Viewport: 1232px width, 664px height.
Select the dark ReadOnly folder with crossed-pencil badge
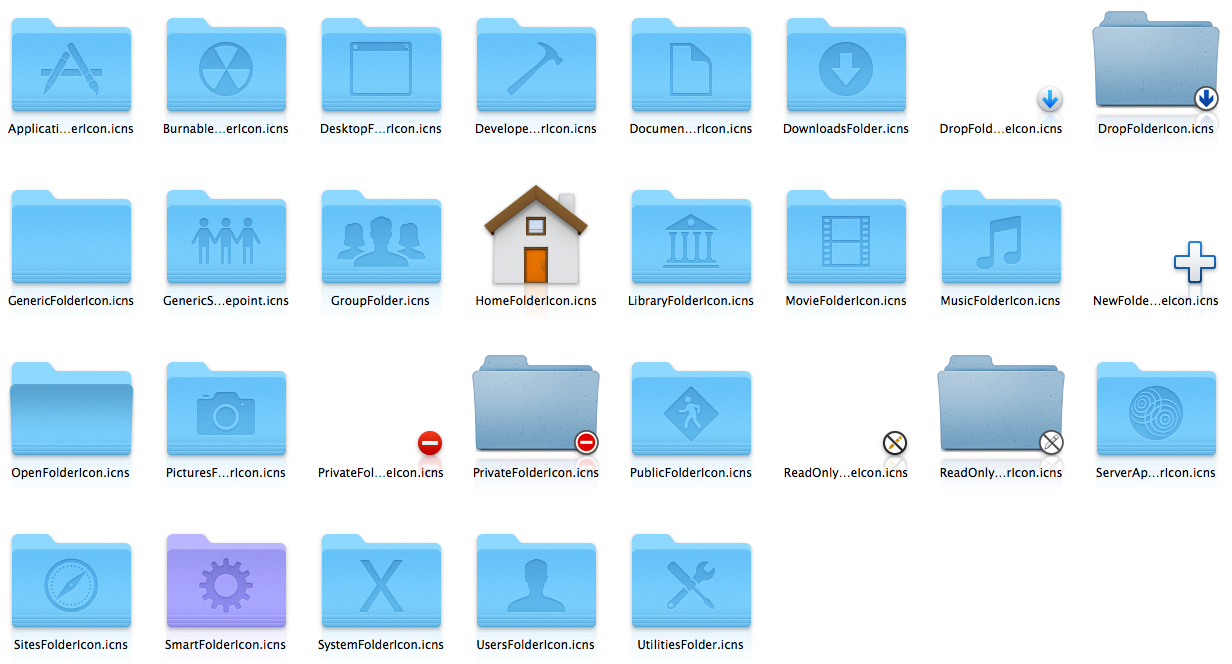tap(1001, 405)
